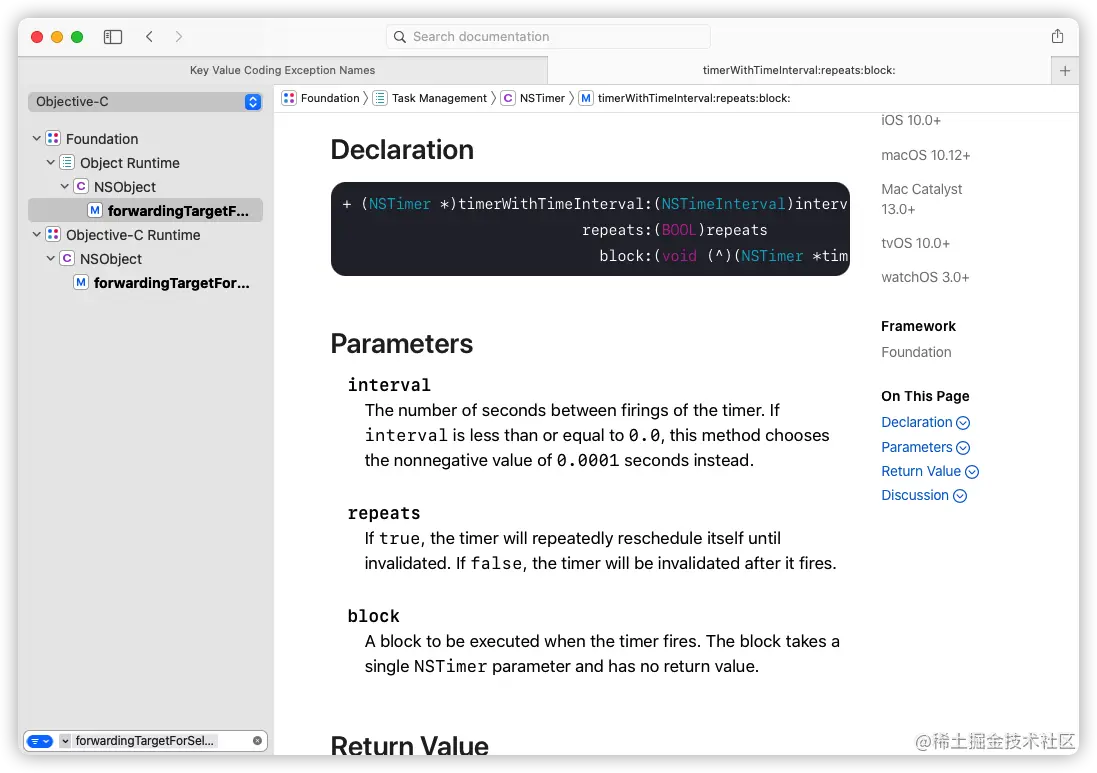Click the Search documentation field
Screen dimensions: 1097x773
click(548, 37)
